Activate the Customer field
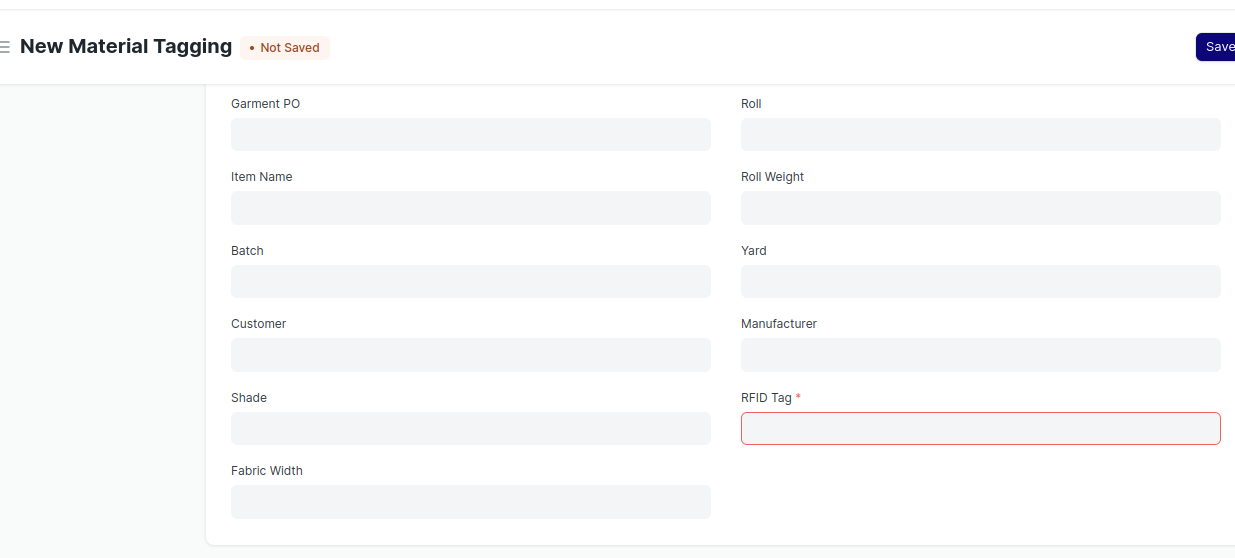1235x558 pixels. [471, 355]
